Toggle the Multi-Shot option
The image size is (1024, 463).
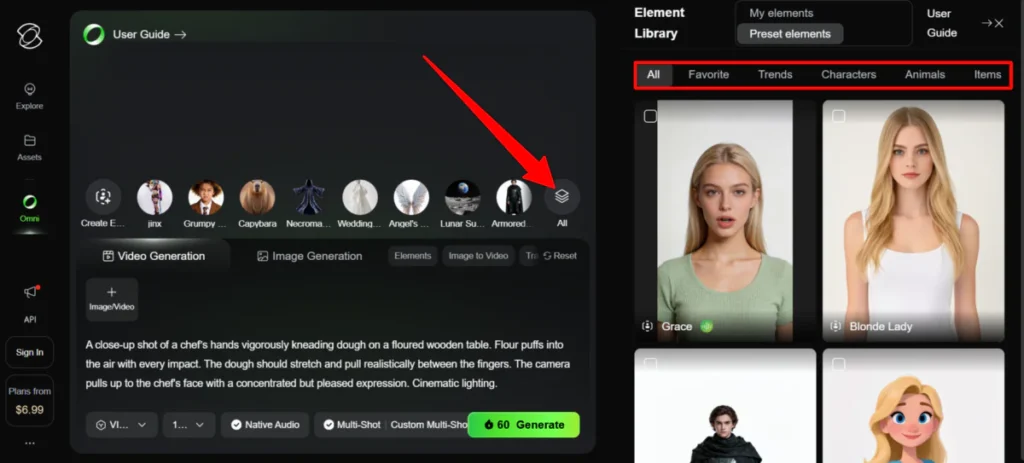[x=349, y=425]
